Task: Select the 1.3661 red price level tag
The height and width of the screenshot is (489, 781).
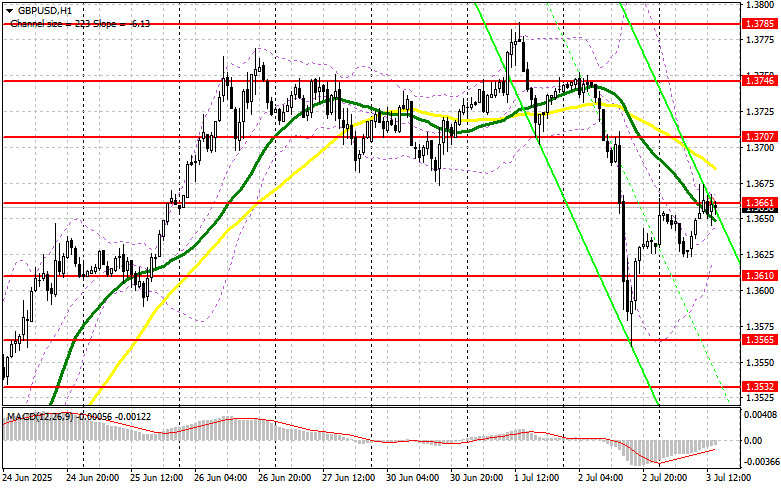Action: click(x=760, y=203)
